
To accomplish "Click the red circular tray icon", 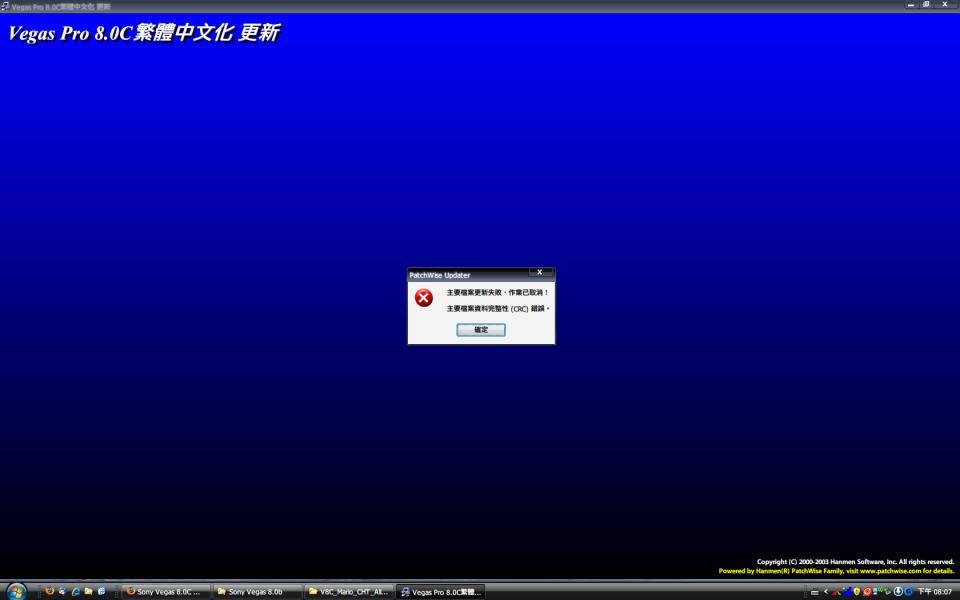I will pyautogui.click(x=867, y=592).
